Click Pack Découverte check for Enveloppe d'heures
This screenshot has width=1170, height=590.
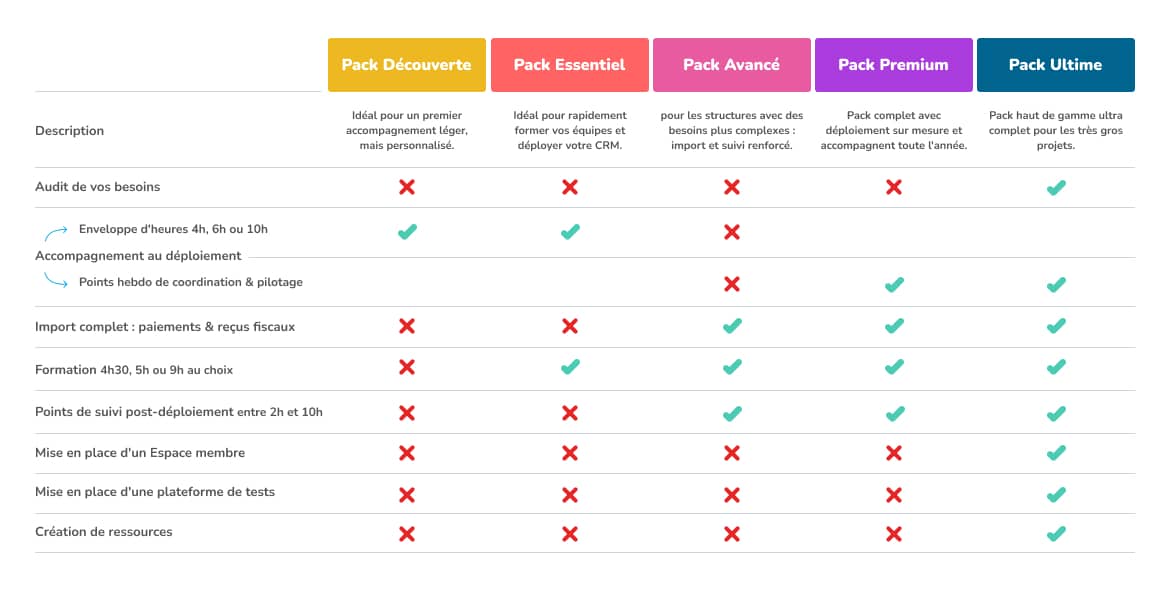click(x=407, y=232)
